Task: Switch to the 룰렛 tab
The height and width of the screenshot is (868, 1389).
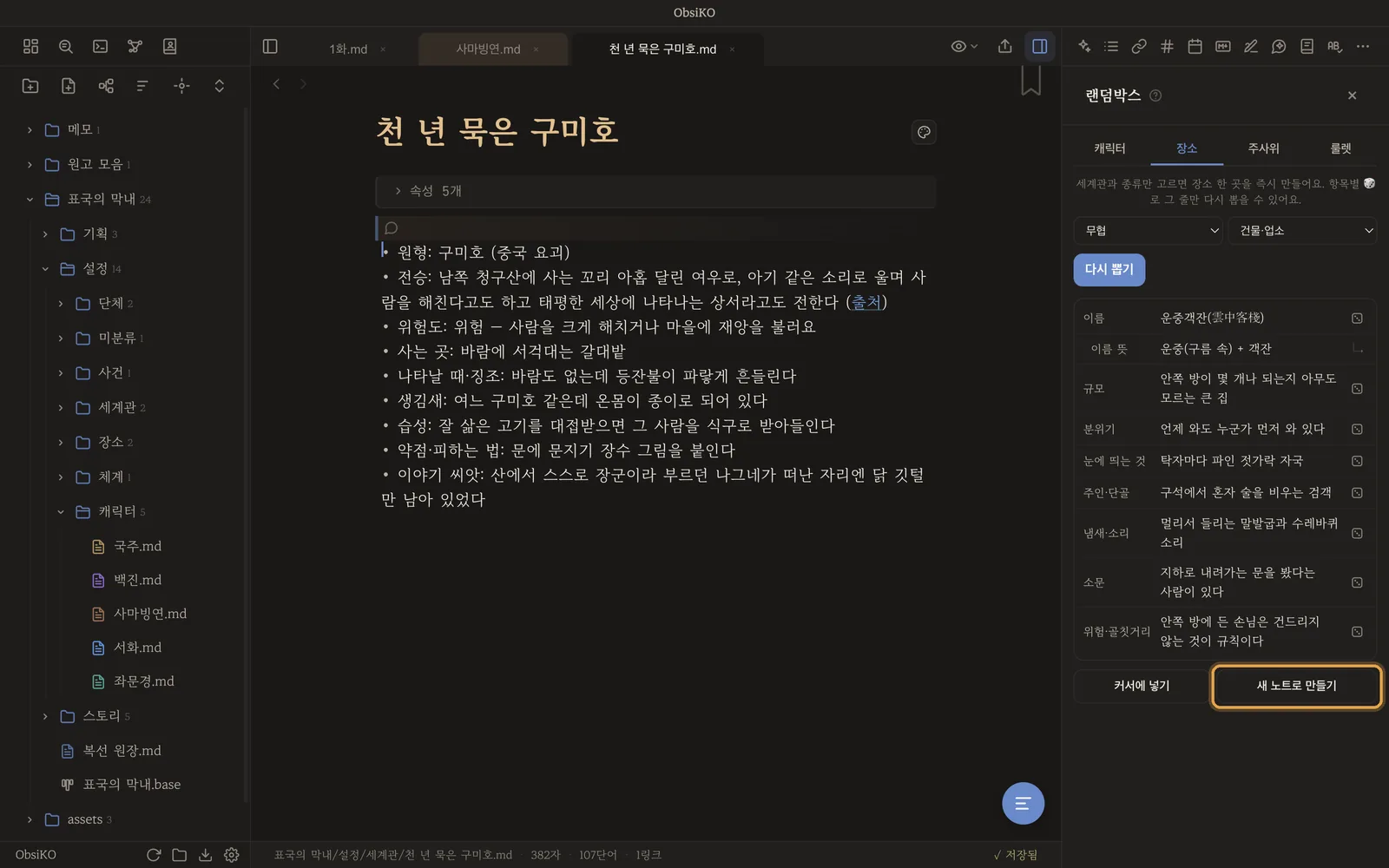Action: [x=1340, y=148]
